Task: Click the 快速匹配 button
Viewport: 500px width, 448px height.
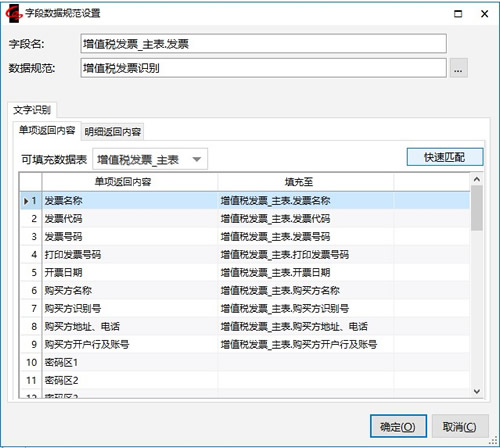Action: pyautogui.click(x=445, y=157)
